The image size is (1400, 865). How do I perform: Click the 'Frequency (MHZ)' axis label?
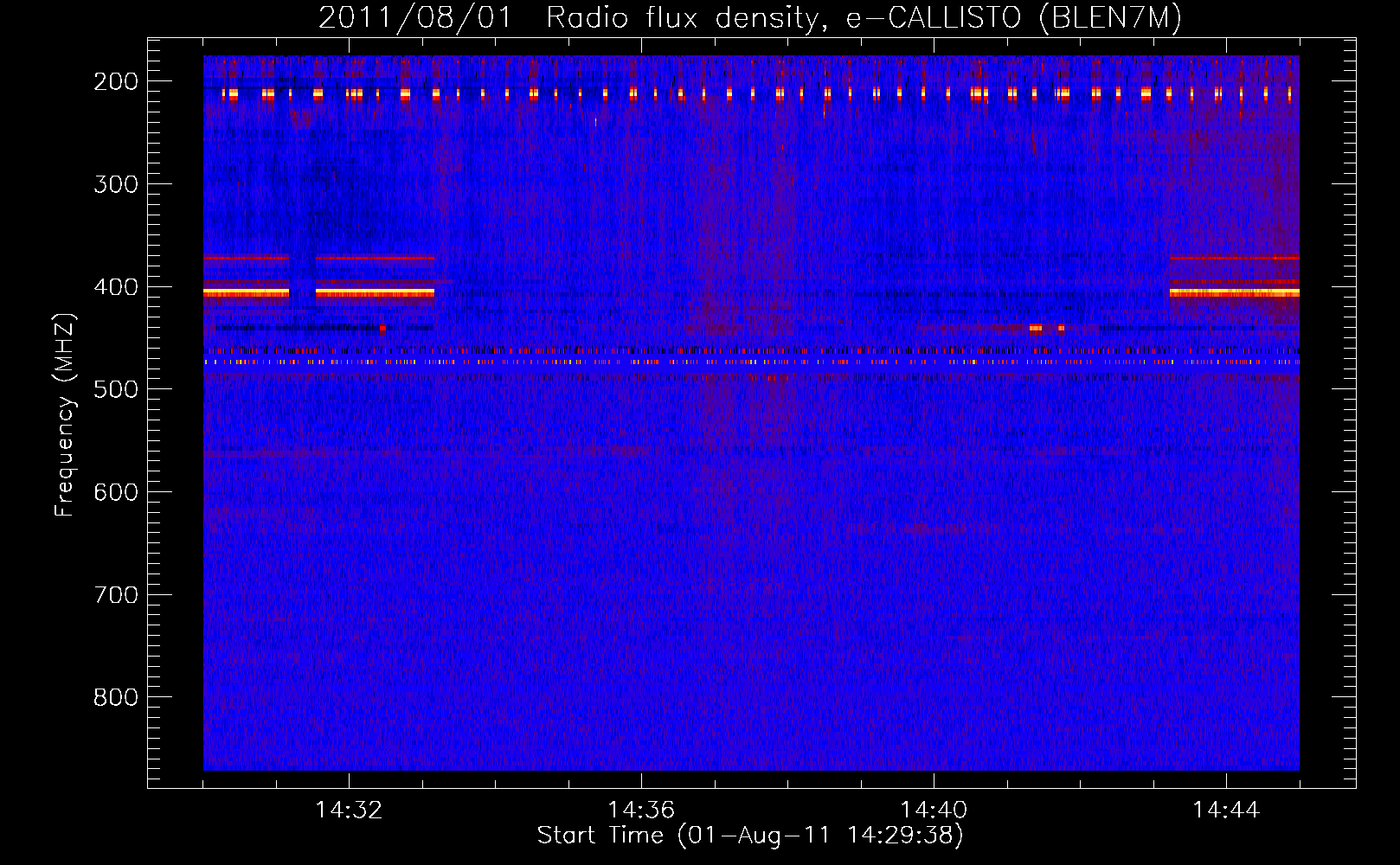point(65,414)
